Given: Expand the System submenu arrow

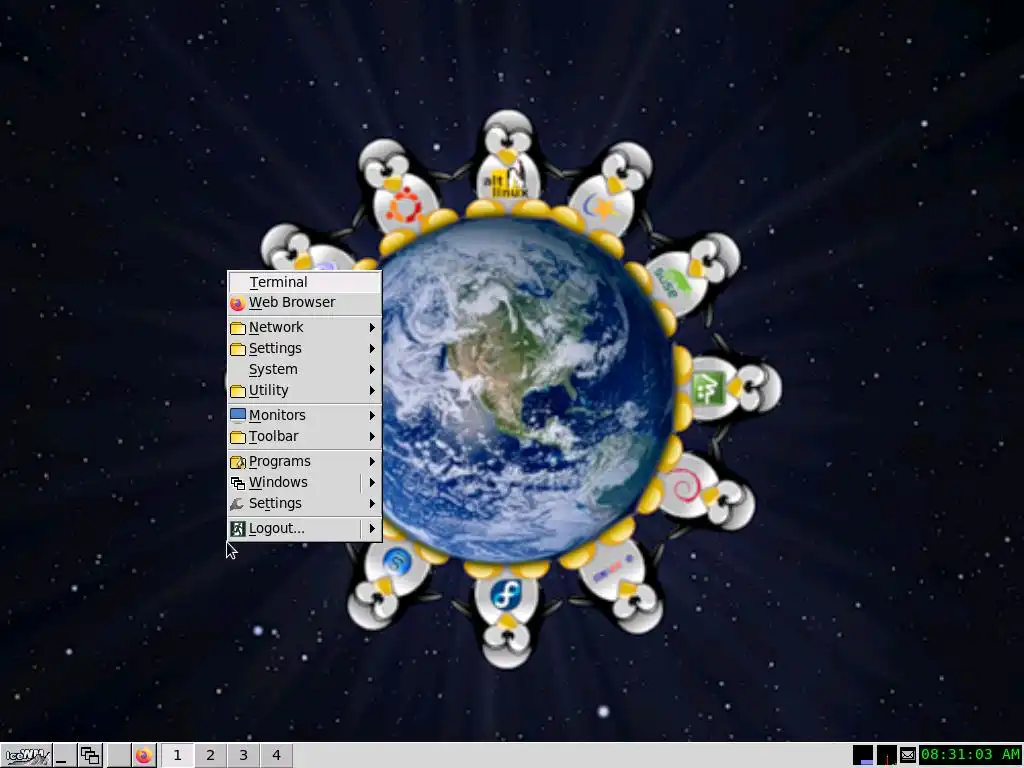Looking at the screenshot, I should (x=372, y=370).
